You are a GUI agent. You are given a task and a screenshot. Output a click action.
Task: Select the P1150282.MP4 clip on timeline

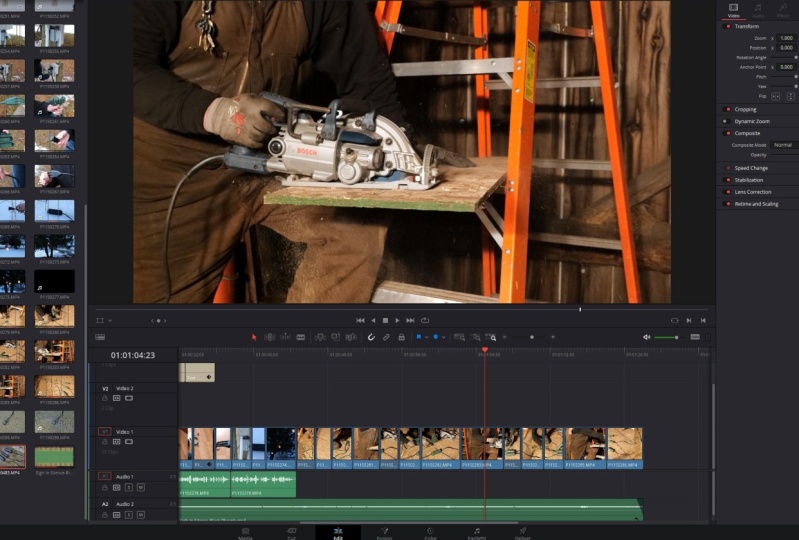440,448
